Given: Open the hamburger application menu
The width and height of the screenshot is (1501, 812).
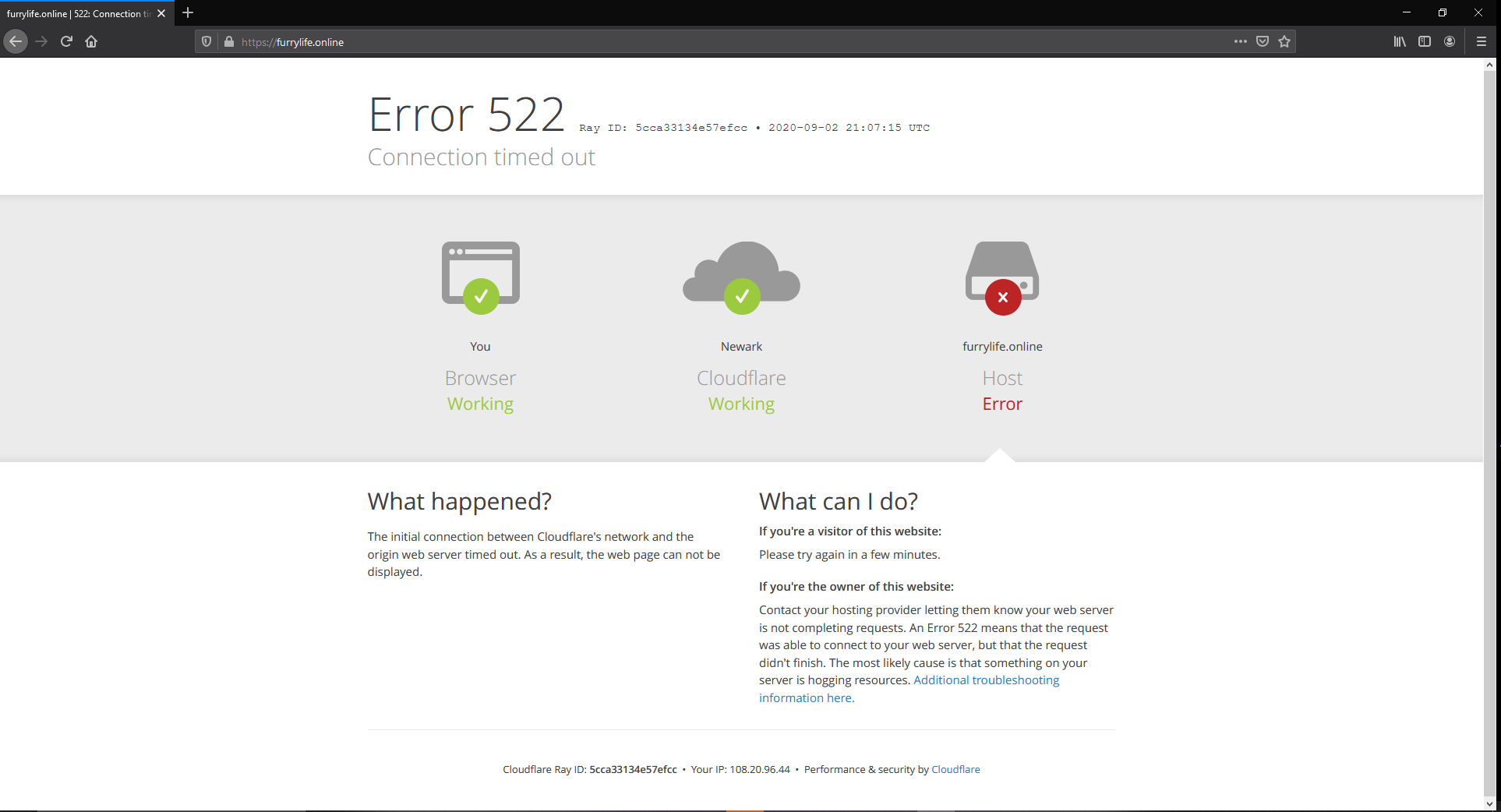Looking at the screenshot, I should (x=1482, y=41).
